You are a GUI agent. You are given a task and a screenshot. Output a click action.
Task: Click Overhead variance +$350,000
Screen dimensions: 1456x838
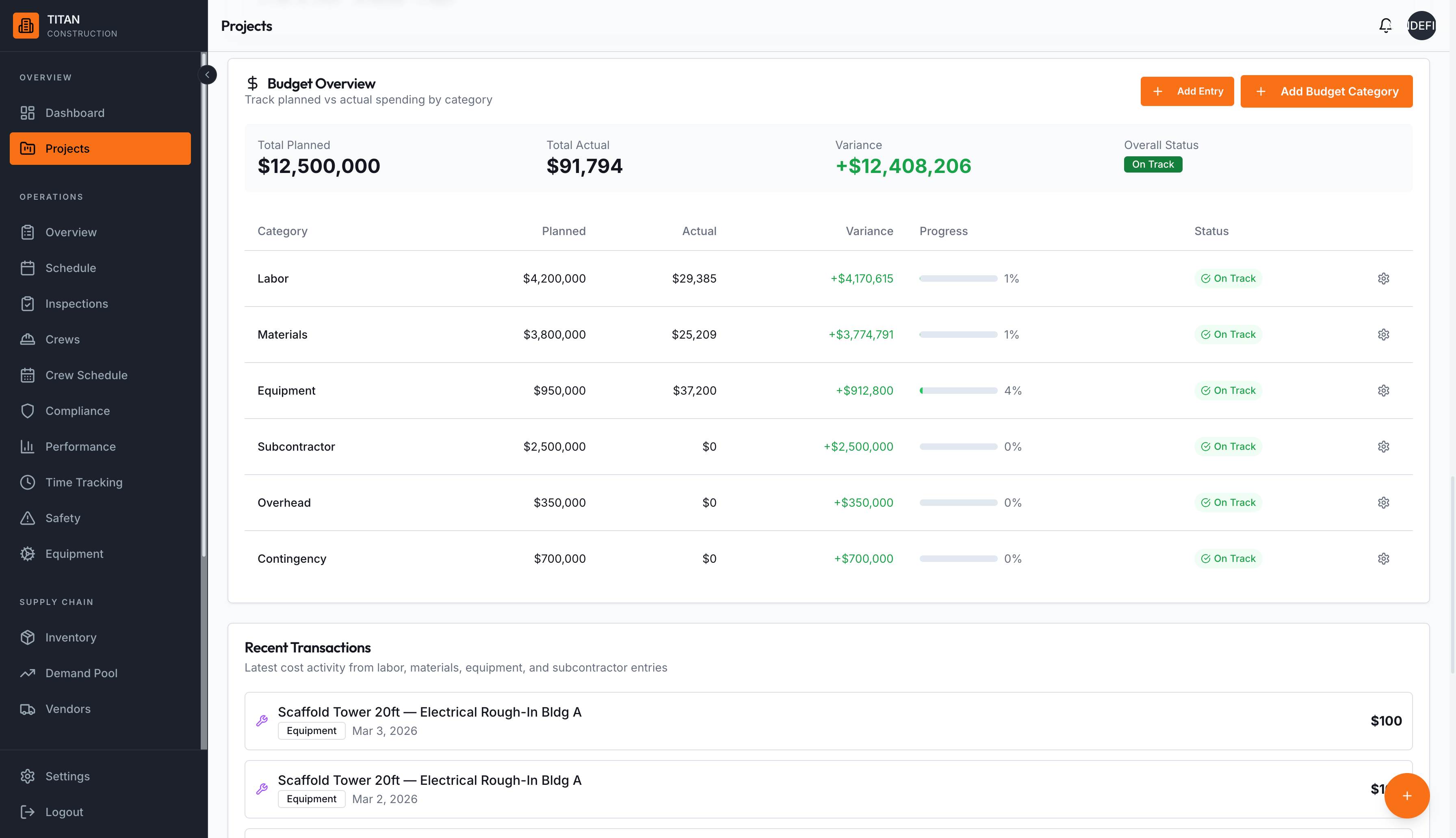(x=863, y=503)
